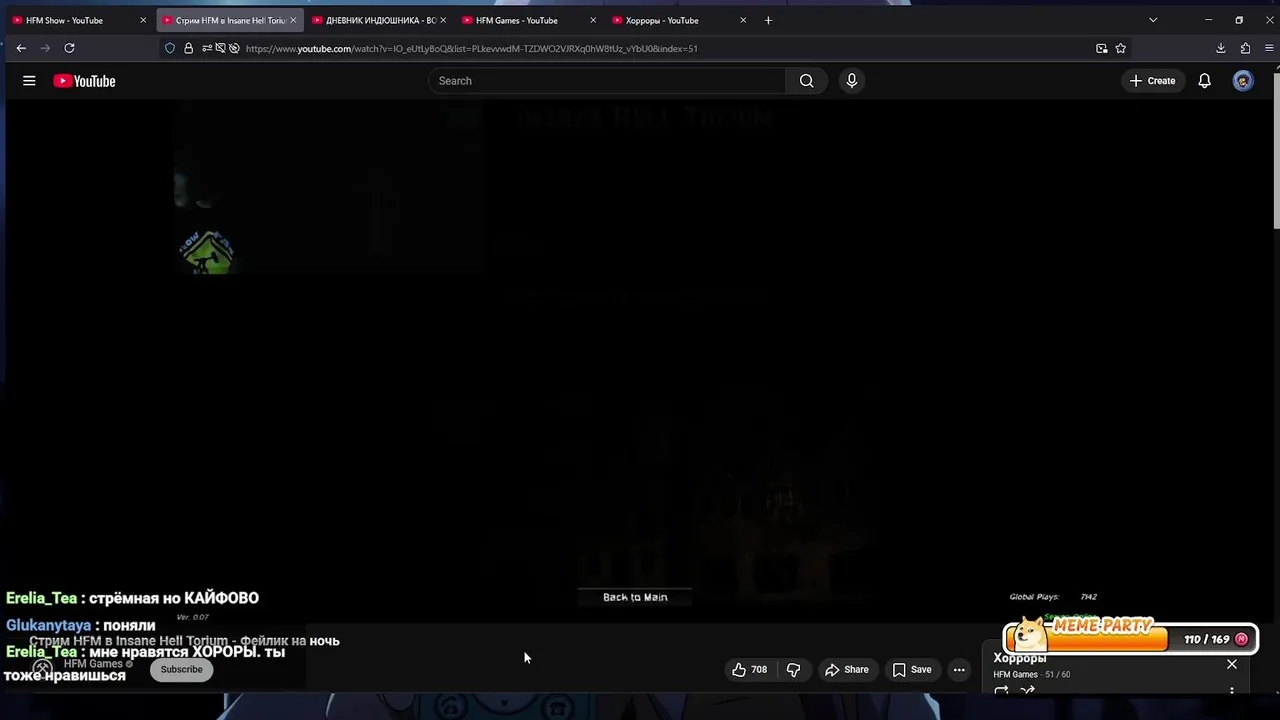Toggle shuffle playlist icon
Image resolution: width=1280 pixels, height=720 pixels.
point(1027,691)
